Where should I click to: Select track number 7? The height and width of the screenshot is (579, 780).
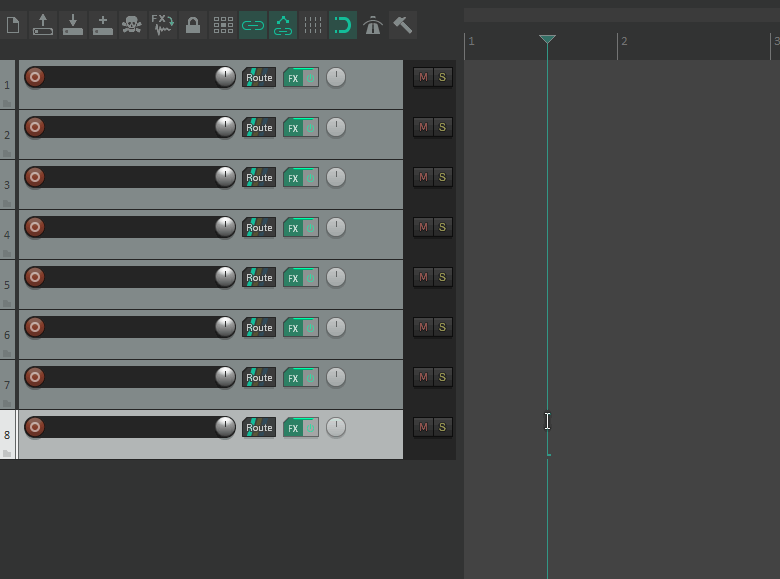click(7, 385)
